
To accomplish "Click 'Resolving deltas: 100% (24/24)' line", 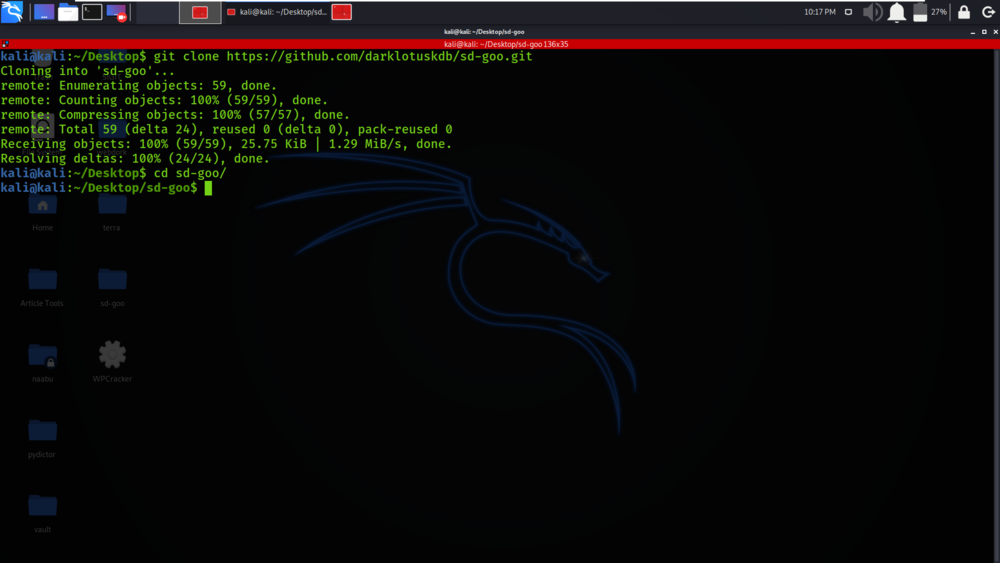I will [135, 159].
